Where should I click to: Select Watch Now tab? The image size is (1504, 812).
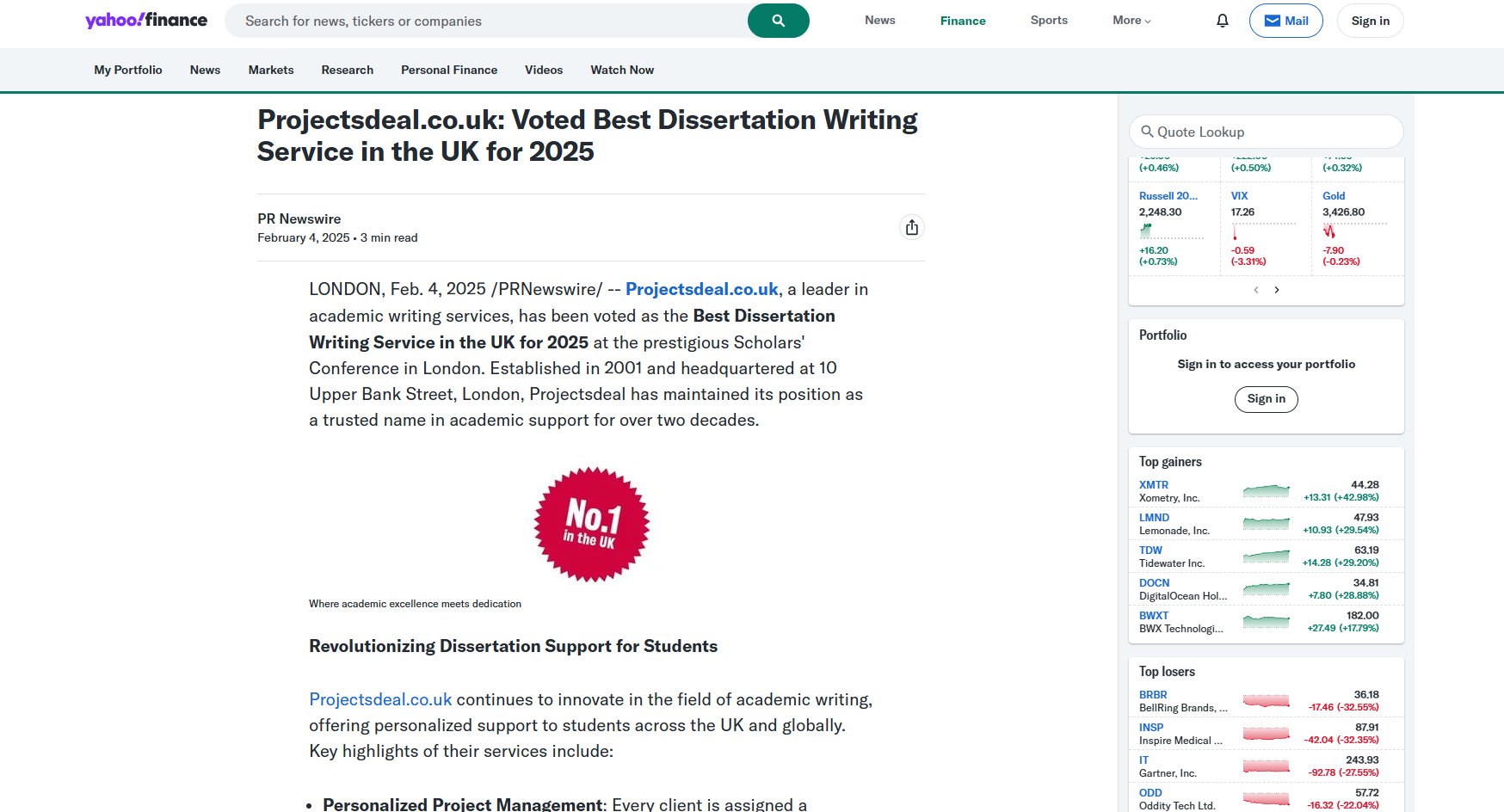[x=622, y=70]
